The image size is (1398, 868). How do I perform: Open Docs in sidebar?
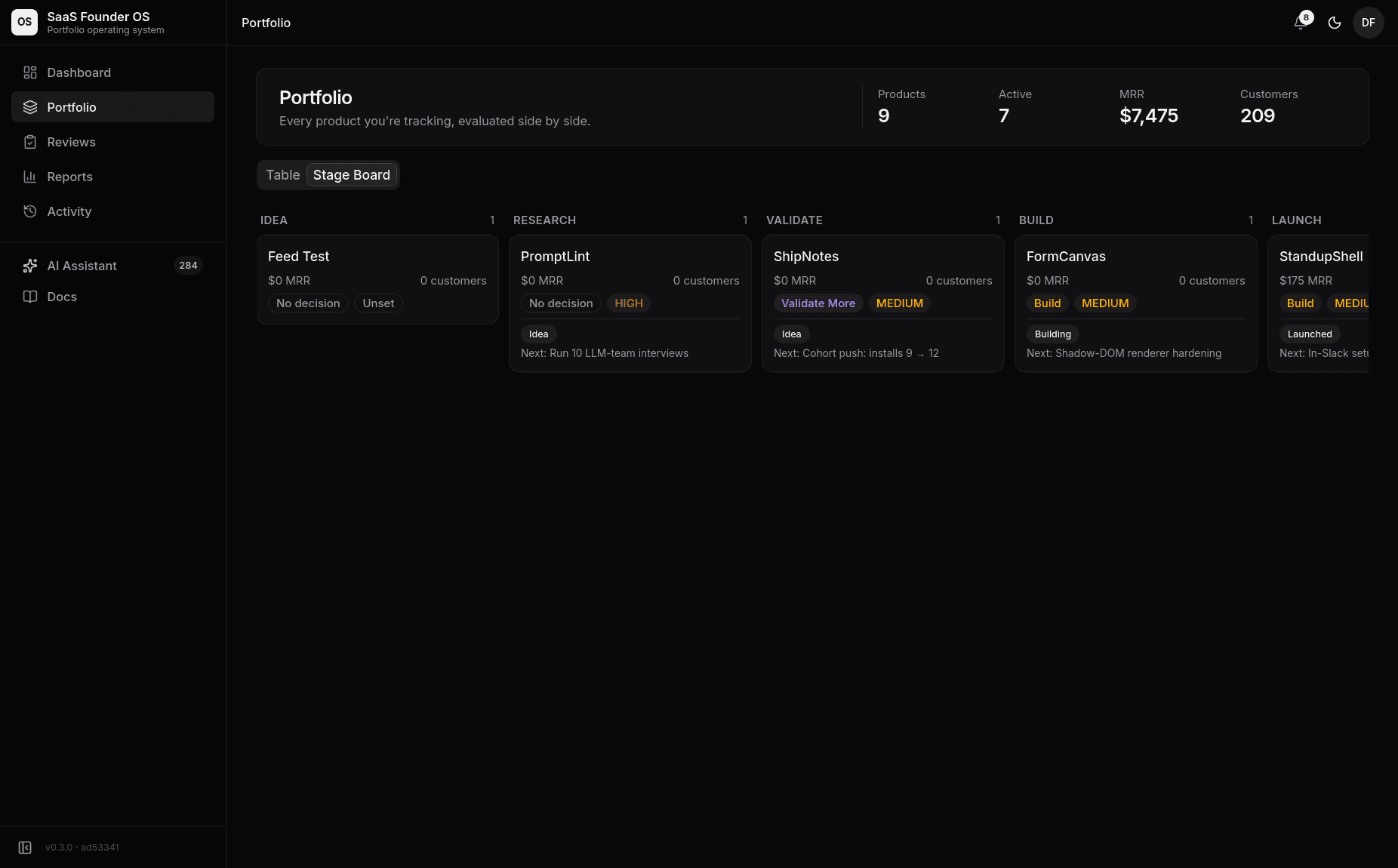(112, 297)
